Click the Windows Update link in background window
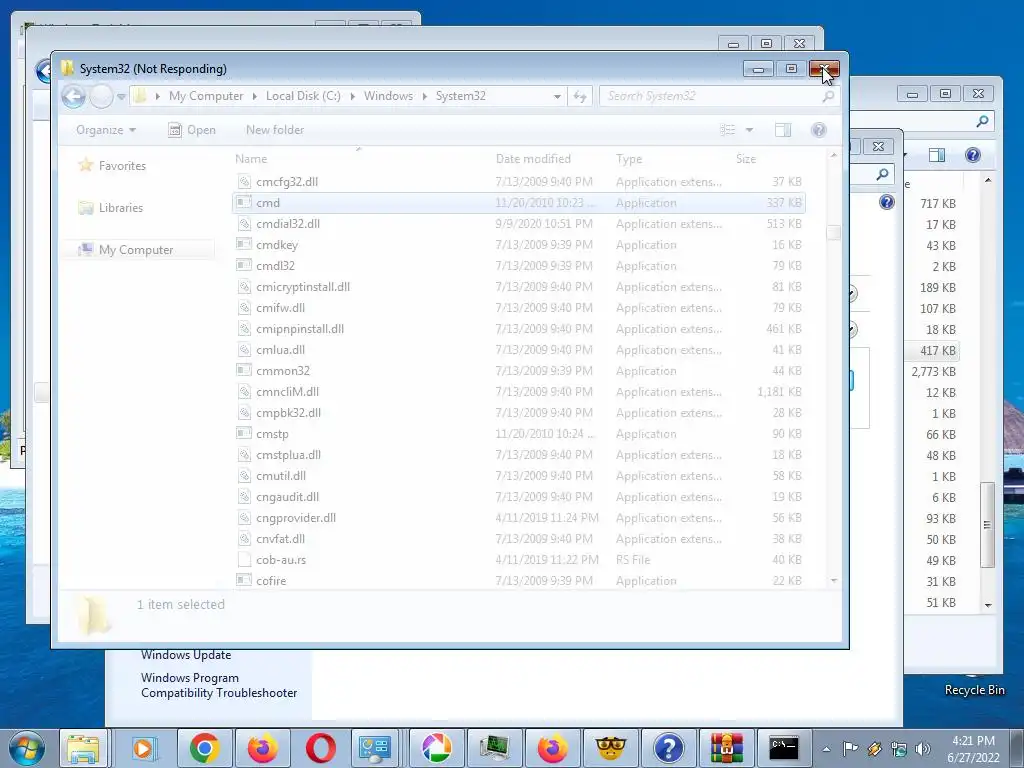This screenshot has width=1024, height=768. tap(185, 655)
